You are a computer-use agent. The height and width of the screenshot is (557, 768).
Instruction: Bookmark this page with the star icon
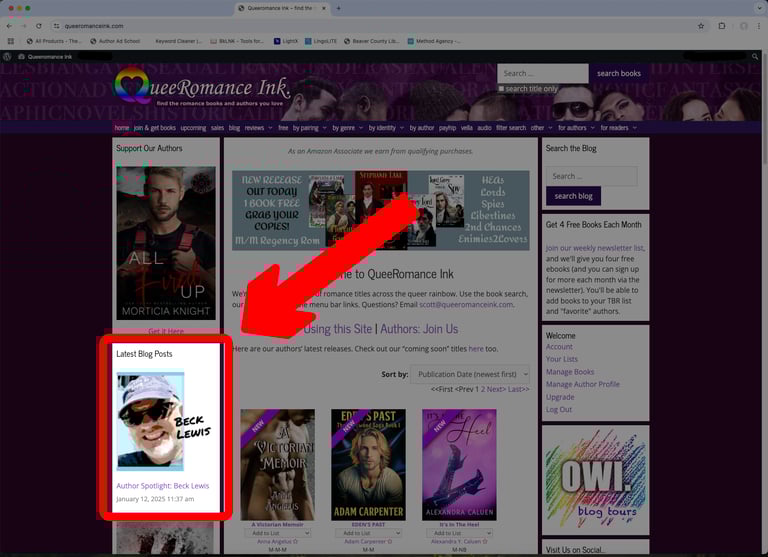701,26
